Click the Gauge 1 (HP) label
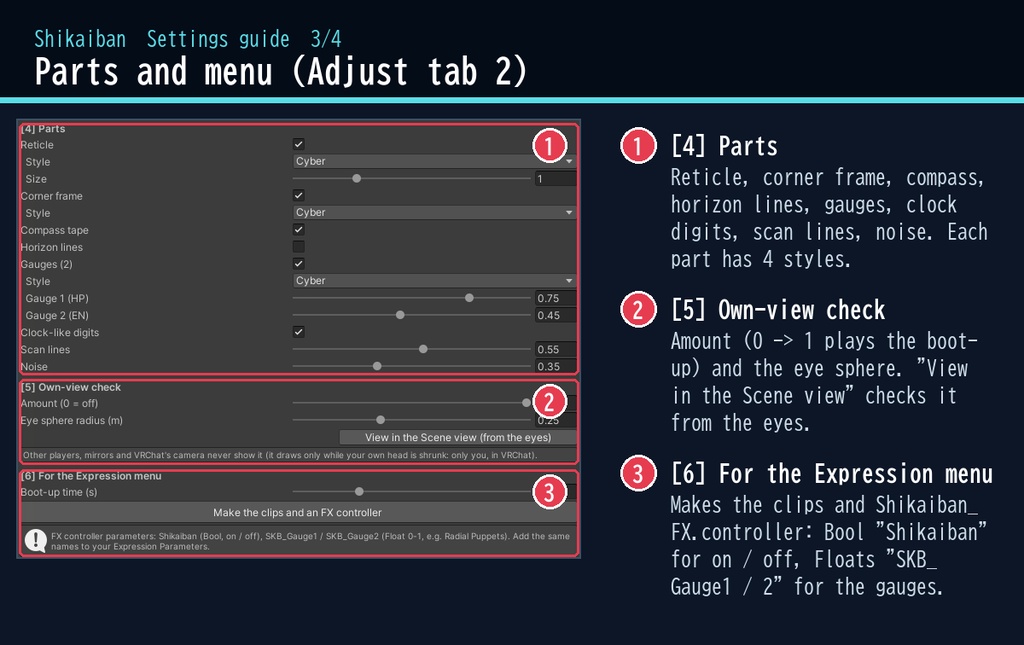This screenshot has height=645, width=1024. click(57, 298)
